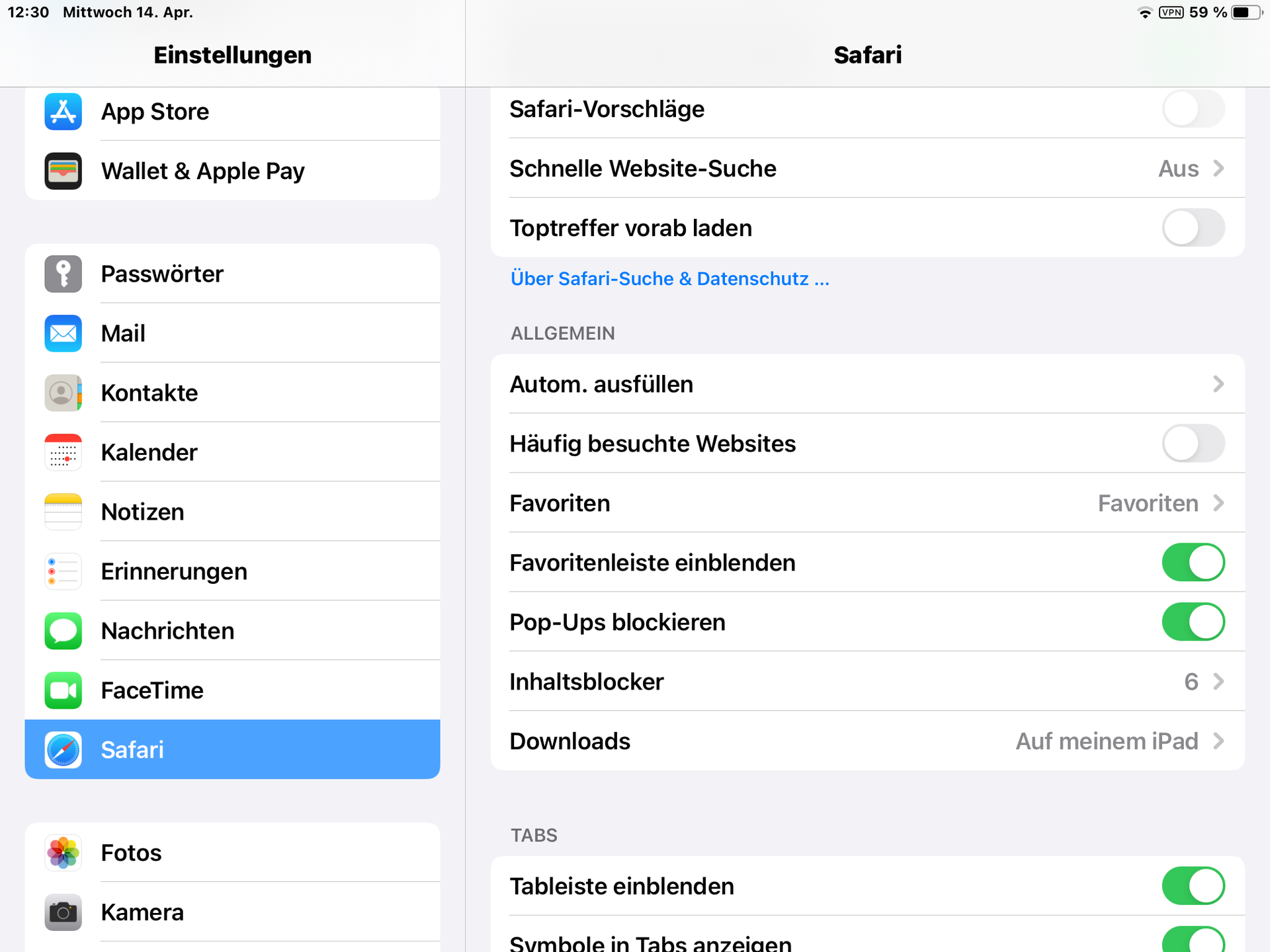Tap the clock showing 12:30
Screen dimensions: 1270x952
click(28, 13)
